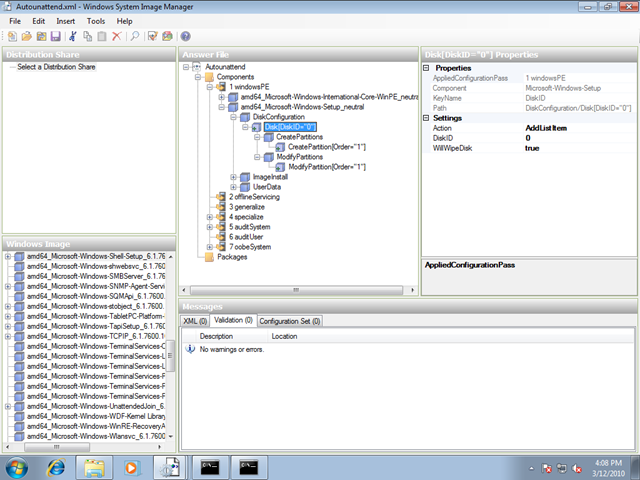The image size is (640, 480).
Task: Switch to the Validation (0) tab
Action: click(x=233, y=320)
